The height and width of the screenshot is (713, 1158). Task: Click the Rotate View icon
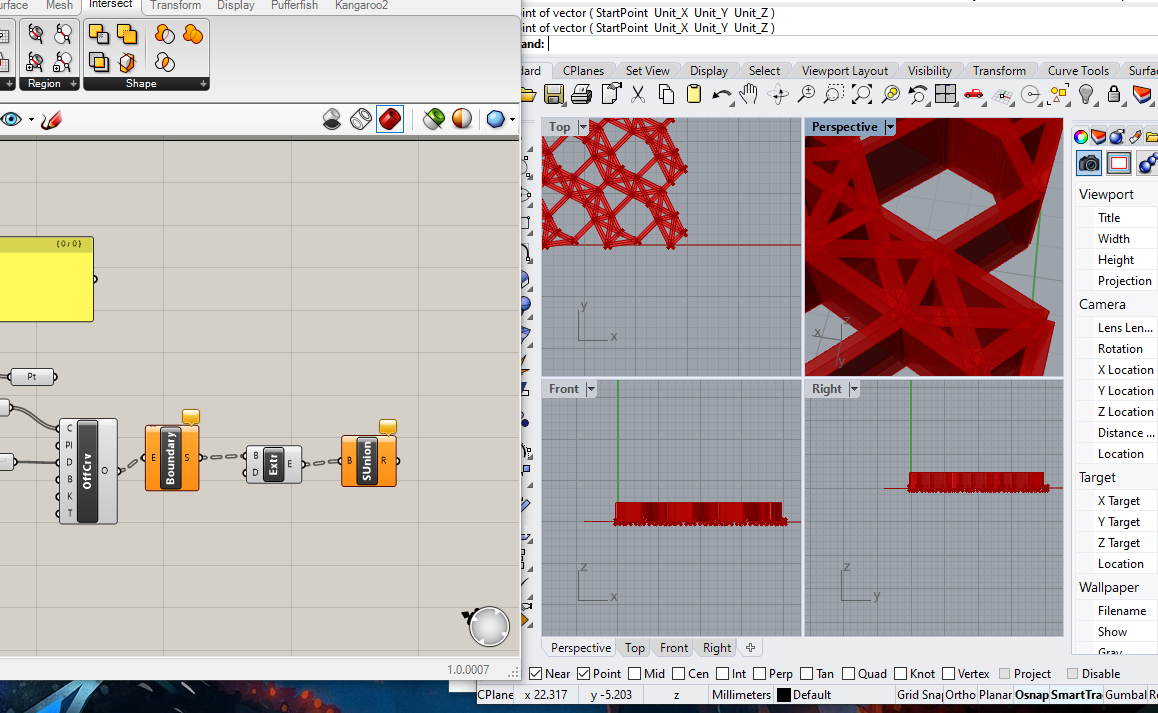coord(778,95)
